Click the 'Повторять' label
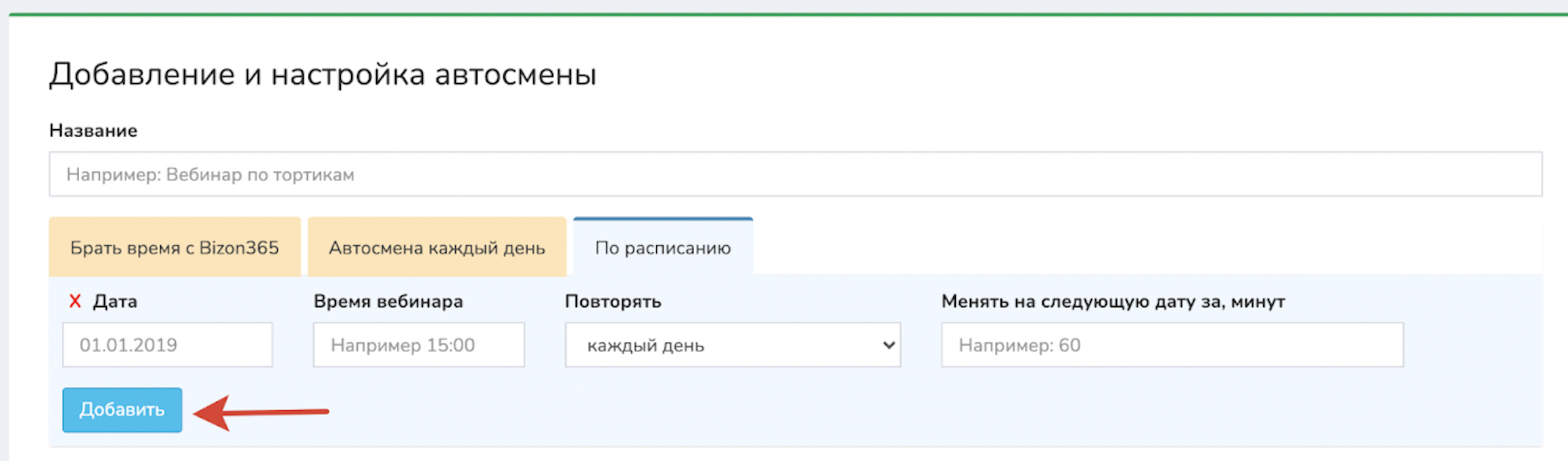The width and height of the screenshot is (1568, 461). (613, 301)
